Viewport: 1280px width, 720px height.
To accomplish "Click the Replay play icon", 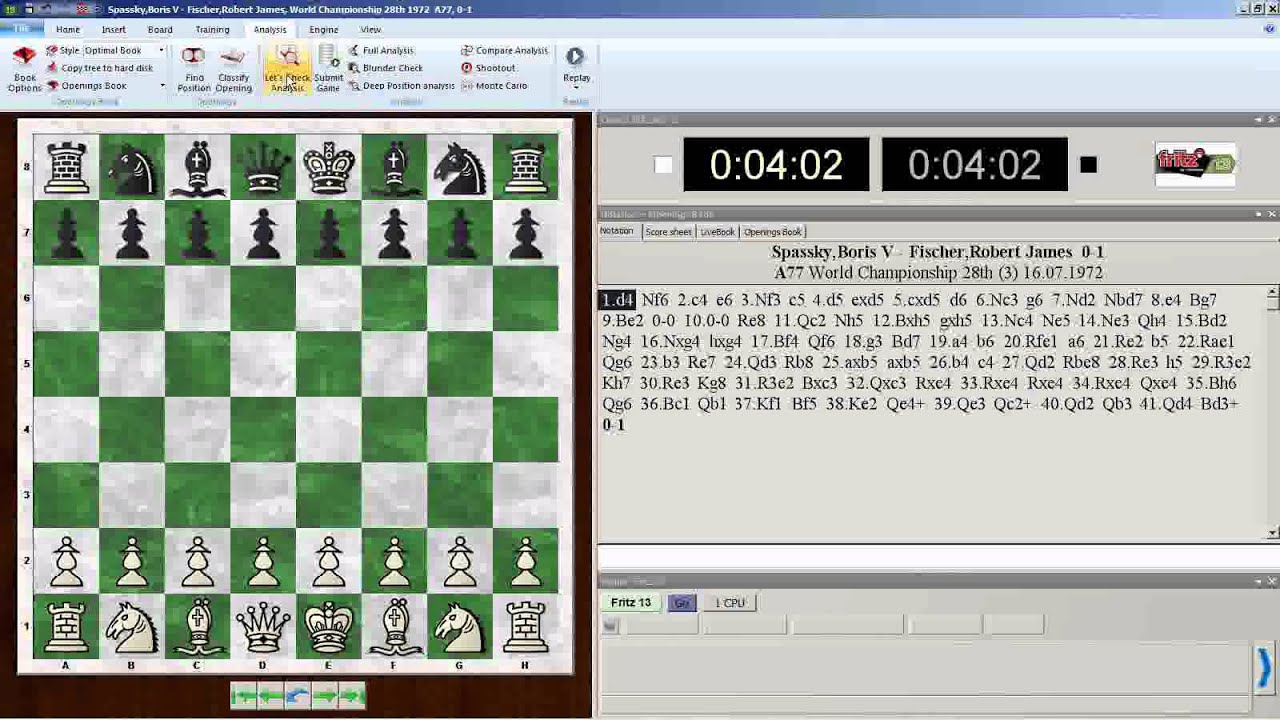I will click(x=575, y=56).
